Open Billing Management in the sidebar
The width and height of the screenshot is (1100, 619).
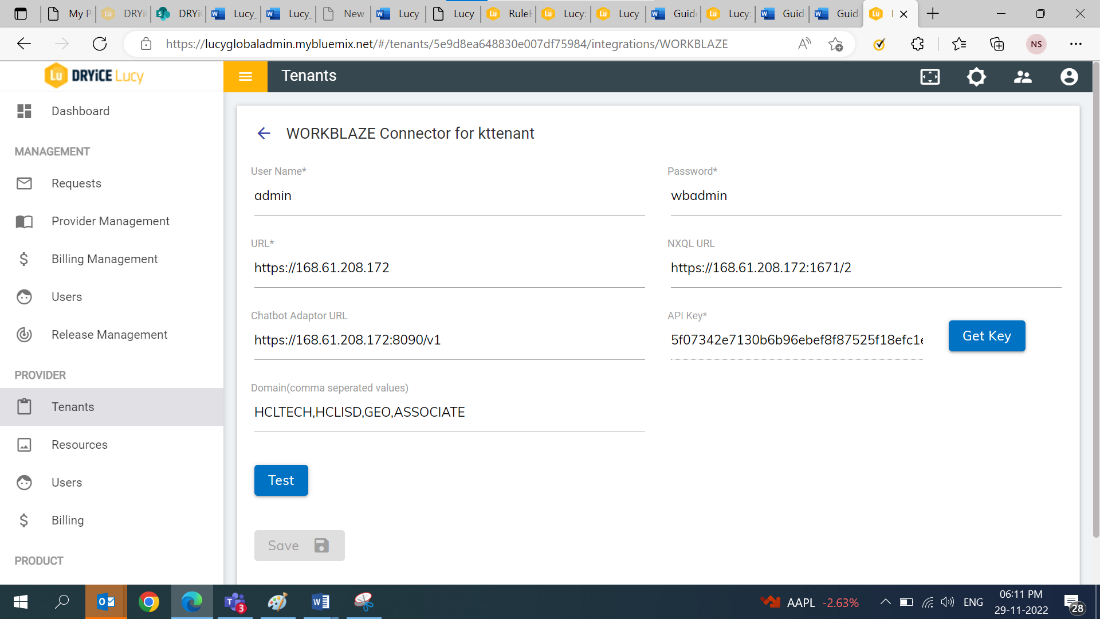(x=112, y=259)
